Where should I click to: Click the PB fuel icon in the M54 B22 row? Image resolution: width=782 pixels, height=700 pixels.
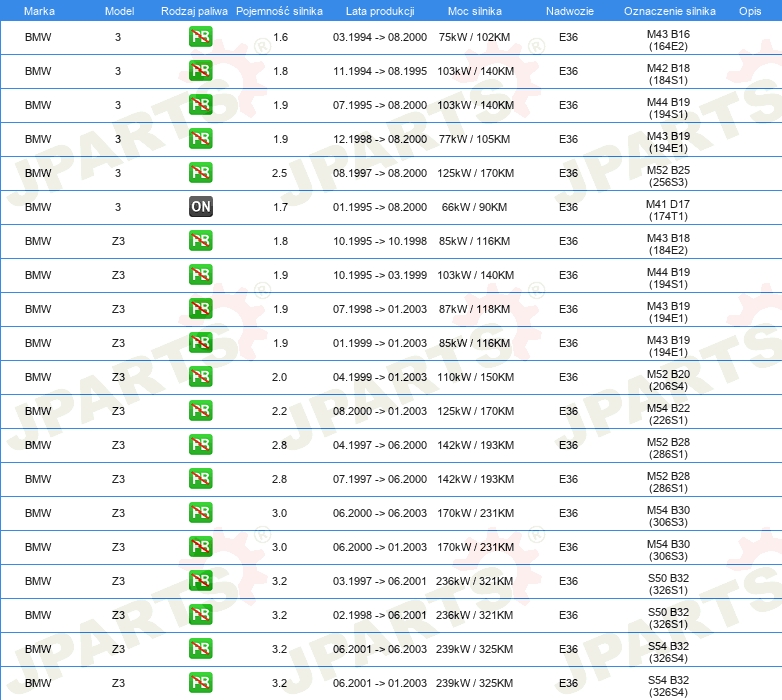[x=200, y=411]
